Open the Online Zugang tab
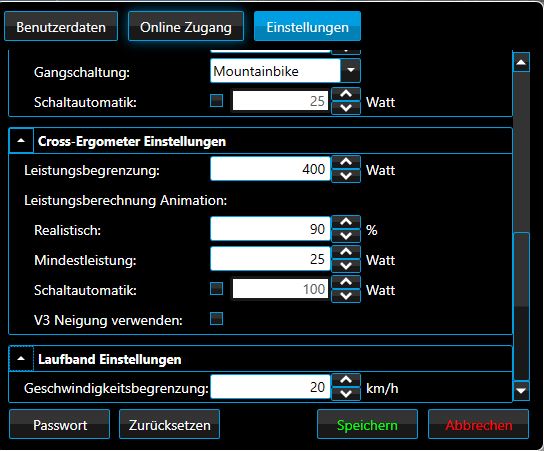The image size is (544, 451). (186, 27)
